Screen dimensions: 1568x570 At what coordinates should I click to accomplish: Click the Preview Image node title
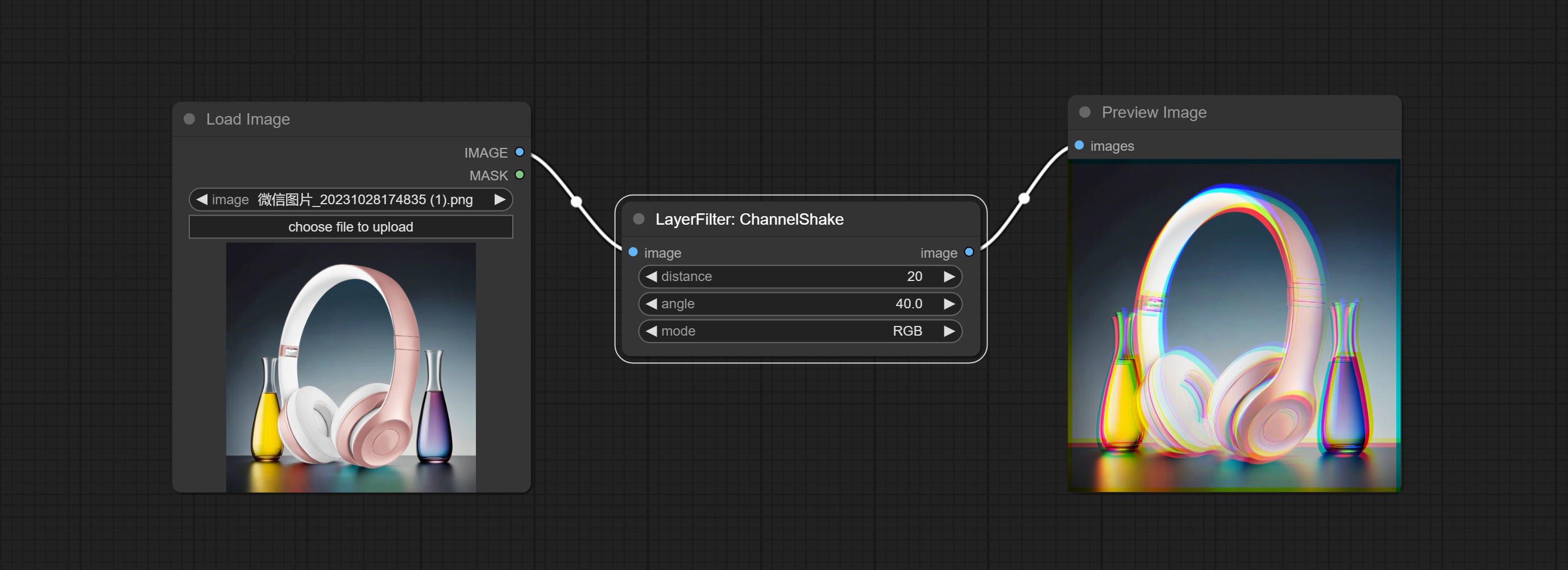click(x=1154, y=113)
